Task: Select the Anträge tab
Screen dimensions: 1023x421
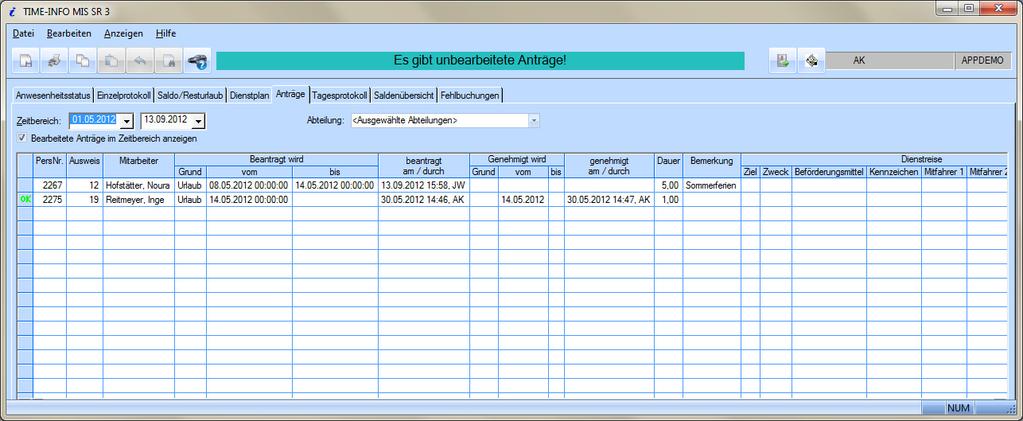Action: click(290, 94)
